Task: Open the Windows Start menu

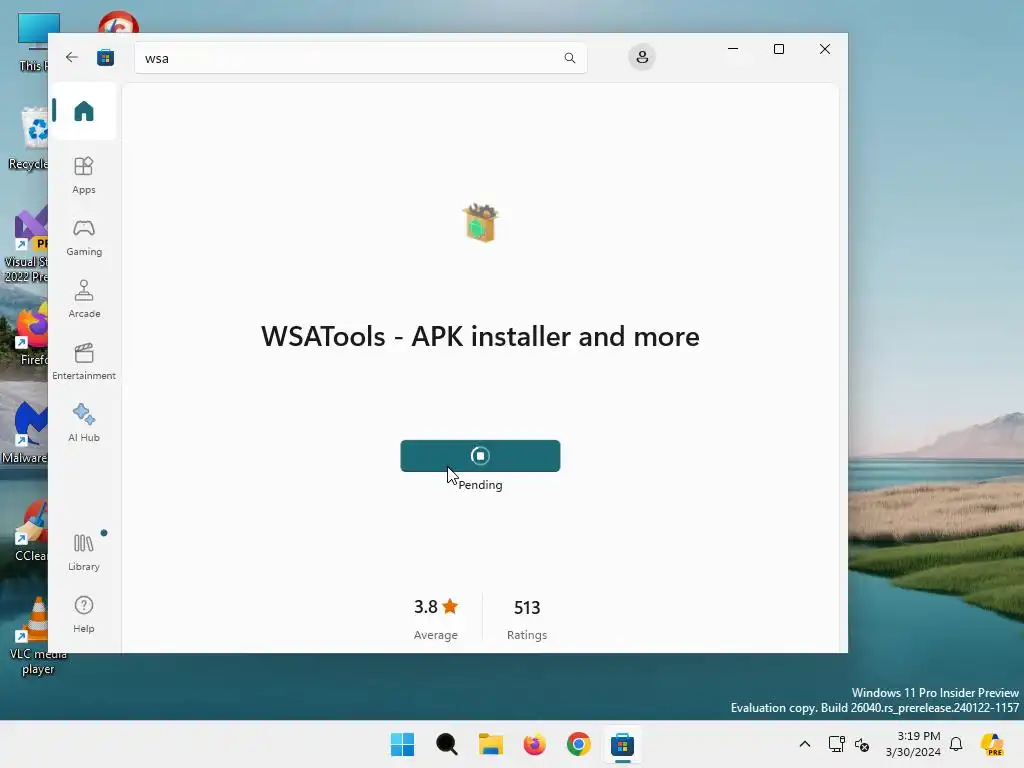Action: click(x=402, y=744)
